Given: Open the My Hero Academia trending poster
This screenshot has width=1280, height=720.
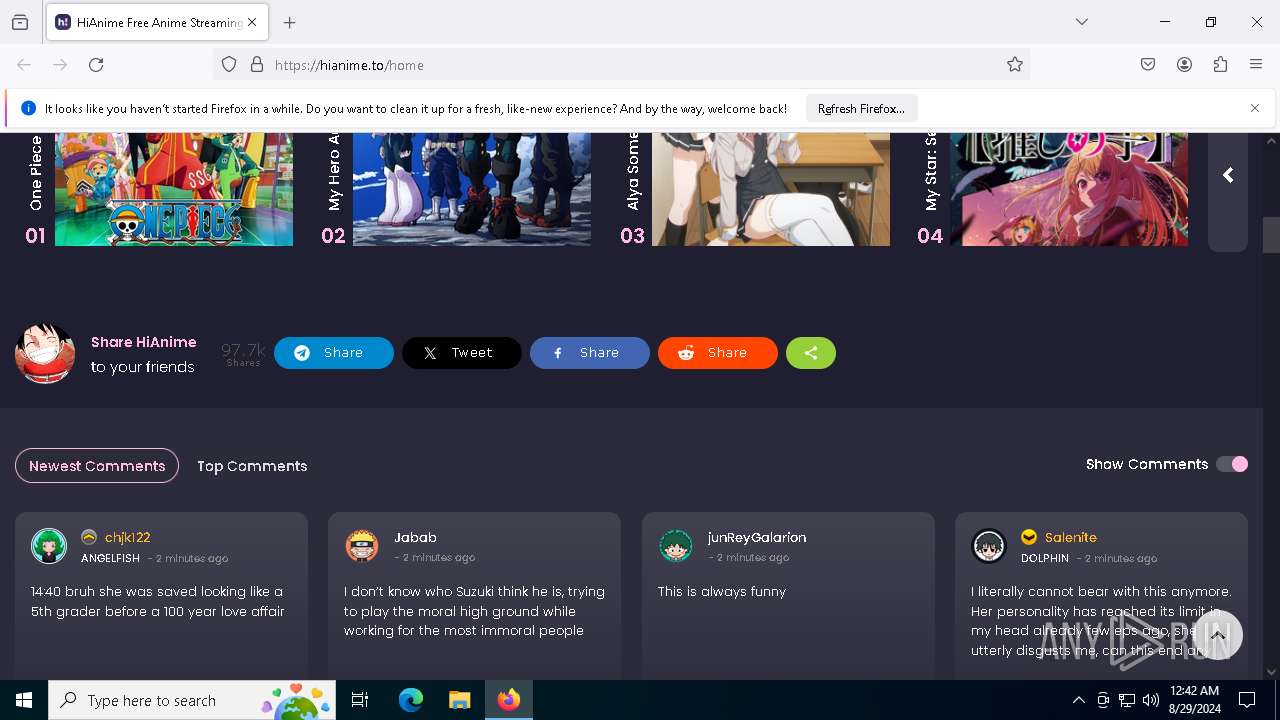Looking at the screenshot, I should click(472, 189).
